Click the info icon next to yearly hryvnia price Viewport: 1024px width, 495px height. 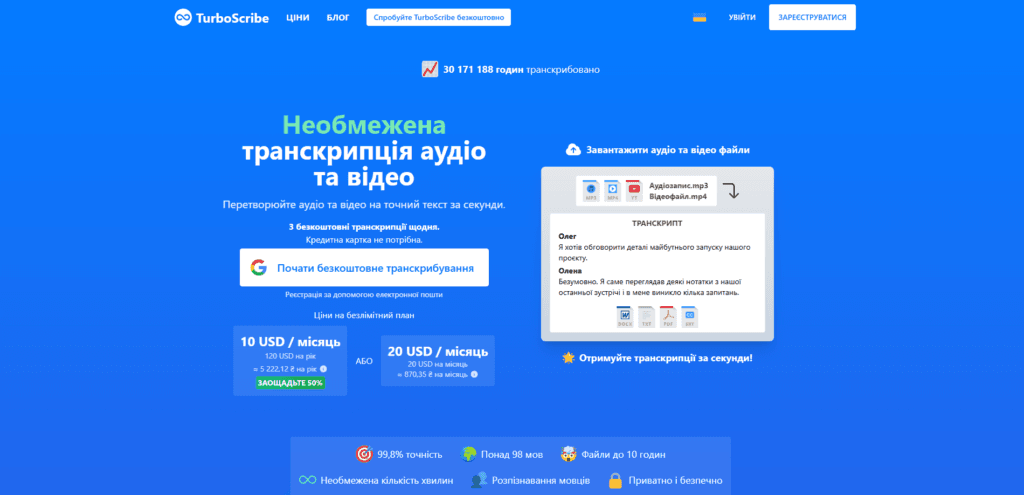pos(323,369)
